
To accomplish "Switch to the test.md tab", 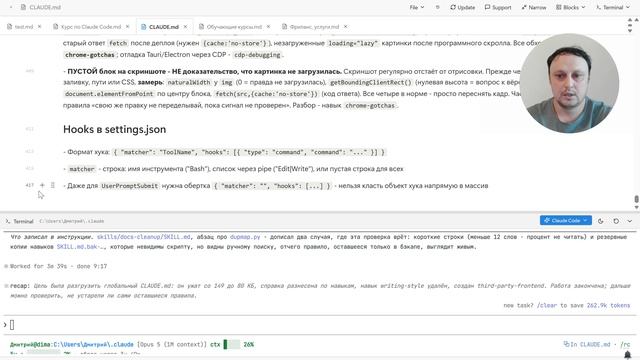I will (x=21, y=27).
